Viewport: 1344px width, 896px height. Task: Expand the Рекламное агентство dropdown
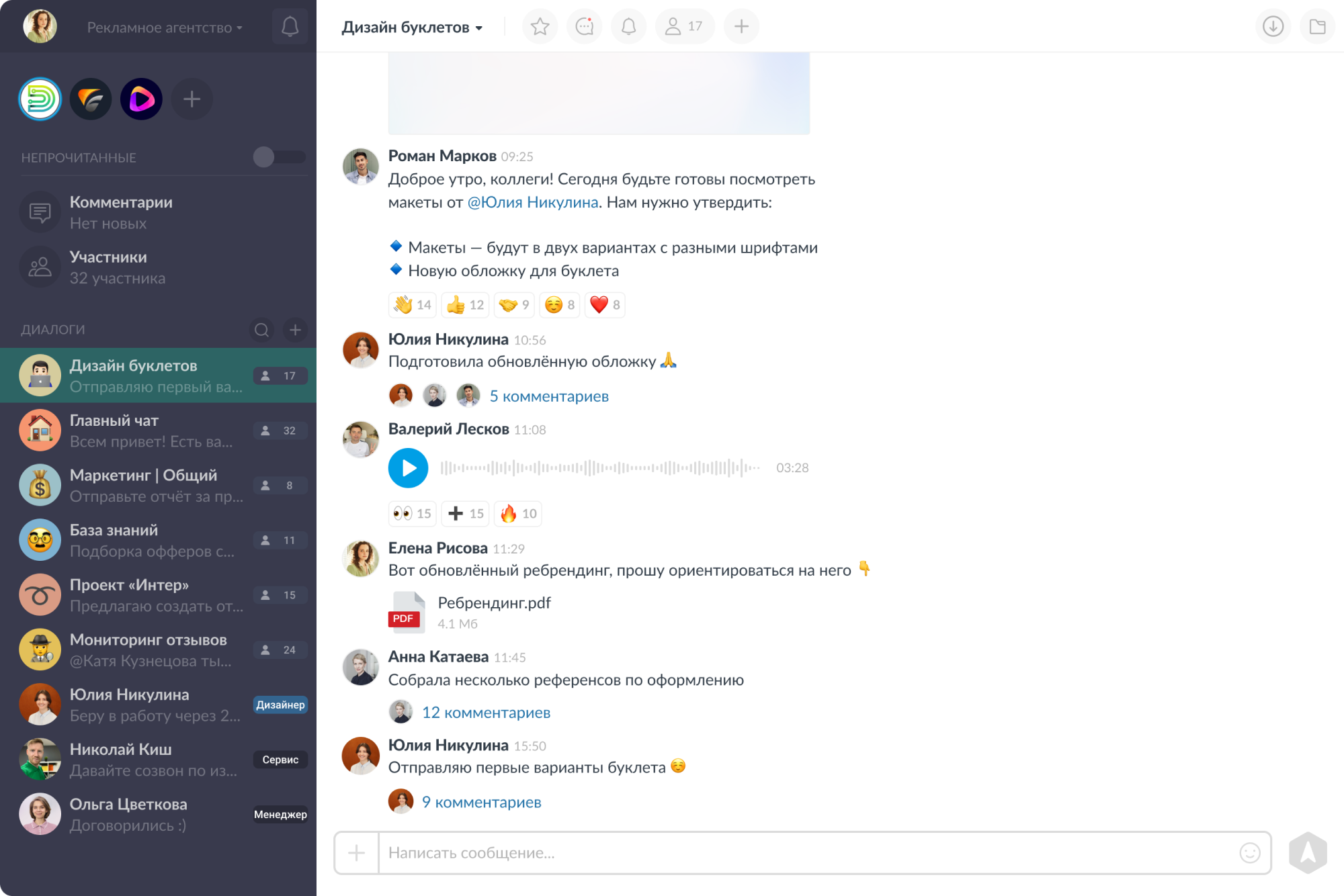pos(165,28)
